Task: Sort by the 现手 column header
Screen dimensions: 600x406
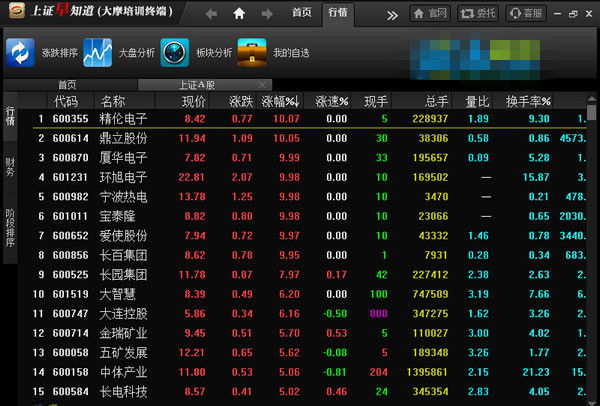Action: (376, 101)
